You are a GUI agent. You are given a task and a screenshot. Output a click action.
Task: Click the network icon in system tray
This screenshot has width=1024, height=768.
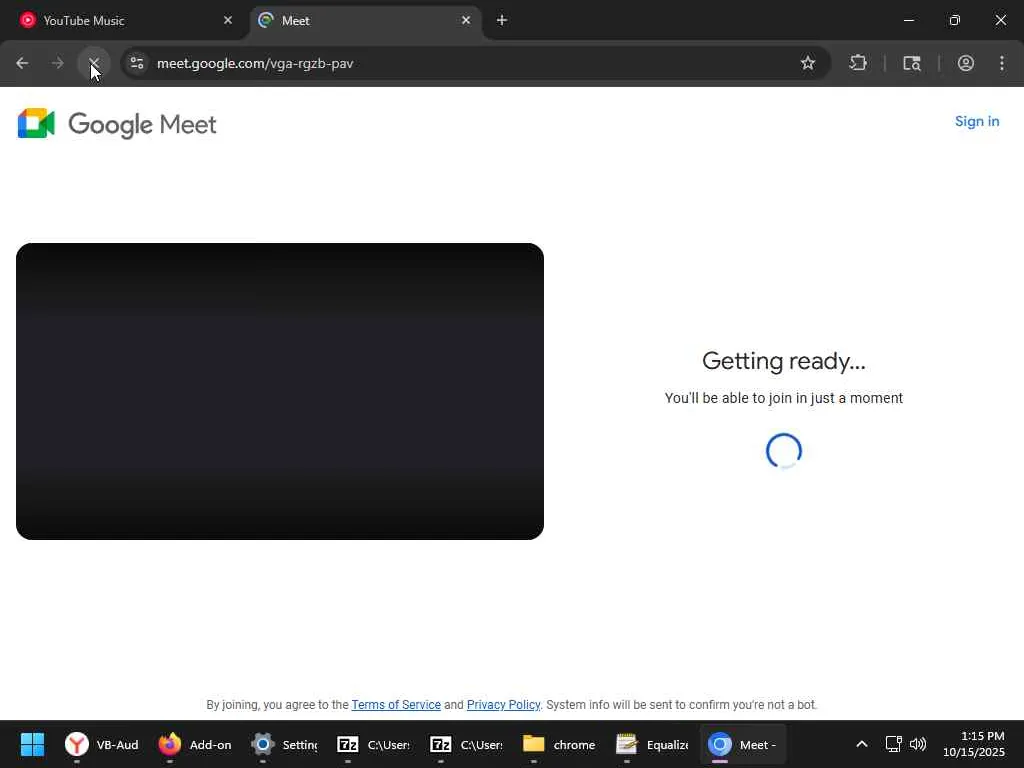pyautogui.click(x=893, y=744)
